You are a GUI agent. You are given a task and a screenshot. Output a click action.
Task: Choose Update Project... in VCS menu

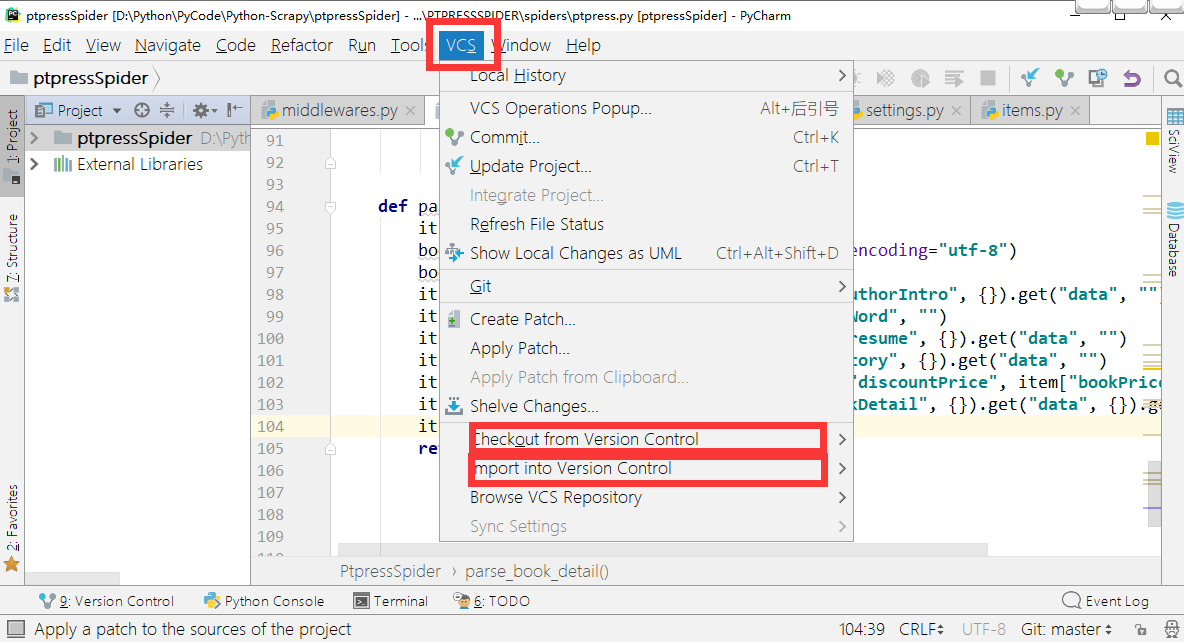coord(646,166)
